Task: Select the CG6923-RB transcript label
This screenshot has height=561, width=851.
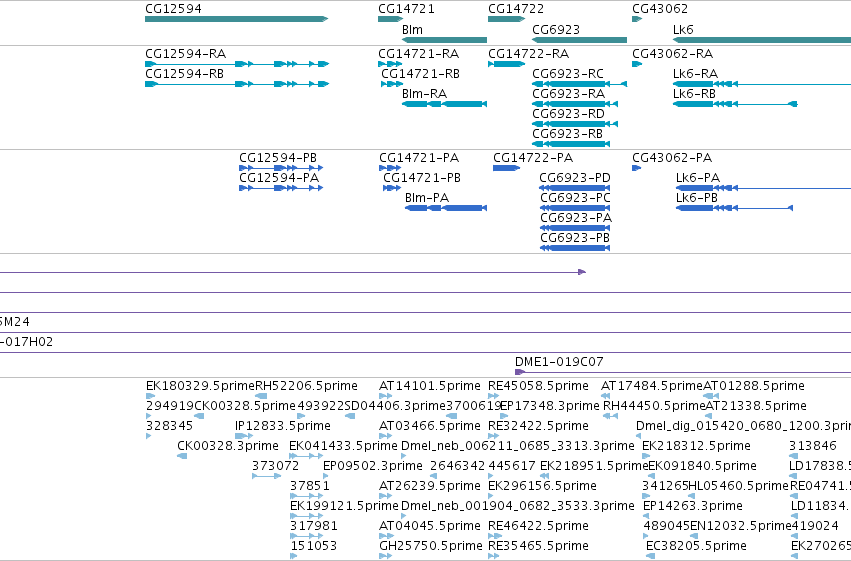Action: pyautogui.click(x=568, y=134)
